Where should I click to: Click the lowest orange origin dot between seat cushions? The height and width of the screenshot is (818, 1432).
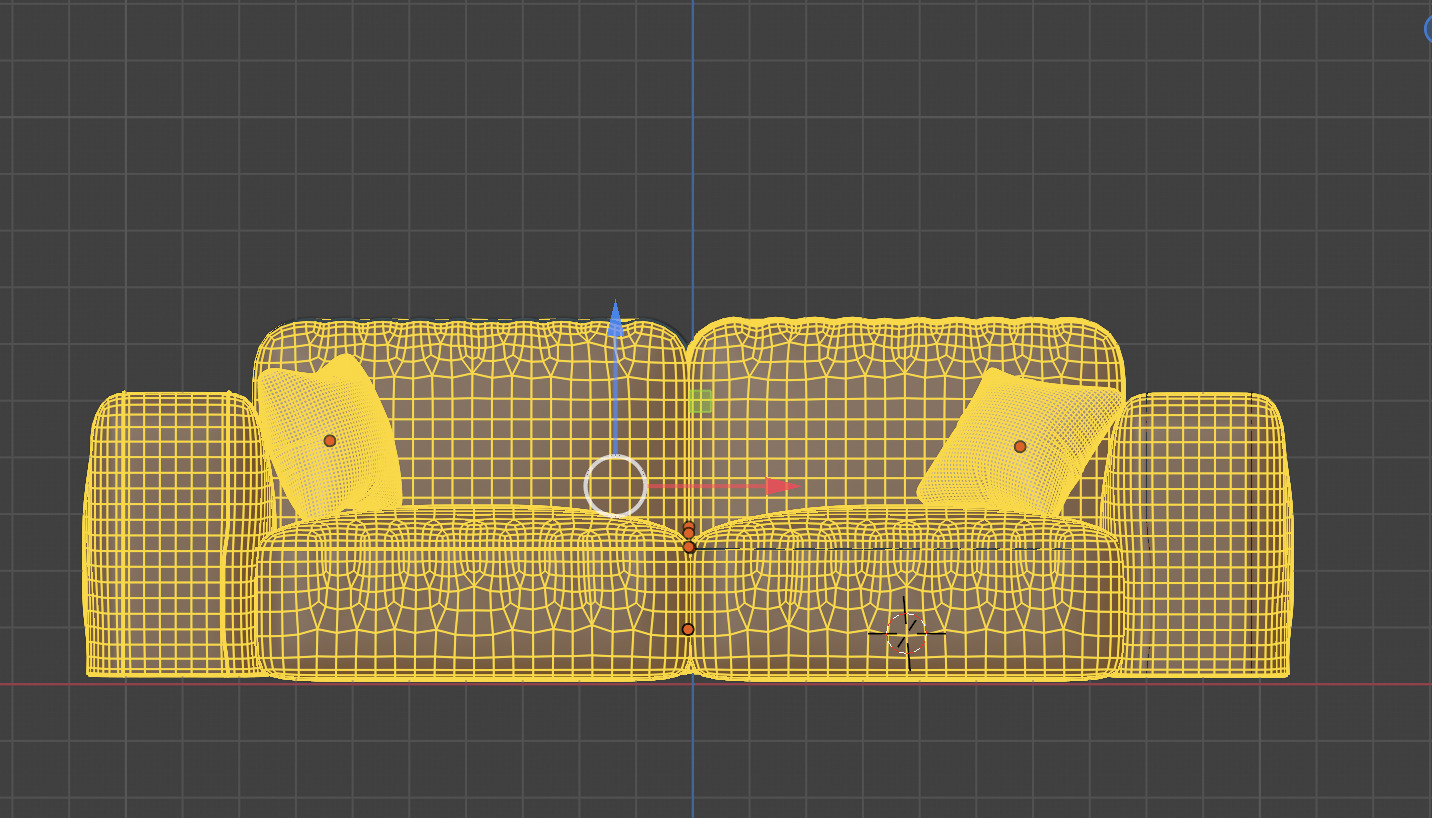pyautogui.click(x=688, y=629)
